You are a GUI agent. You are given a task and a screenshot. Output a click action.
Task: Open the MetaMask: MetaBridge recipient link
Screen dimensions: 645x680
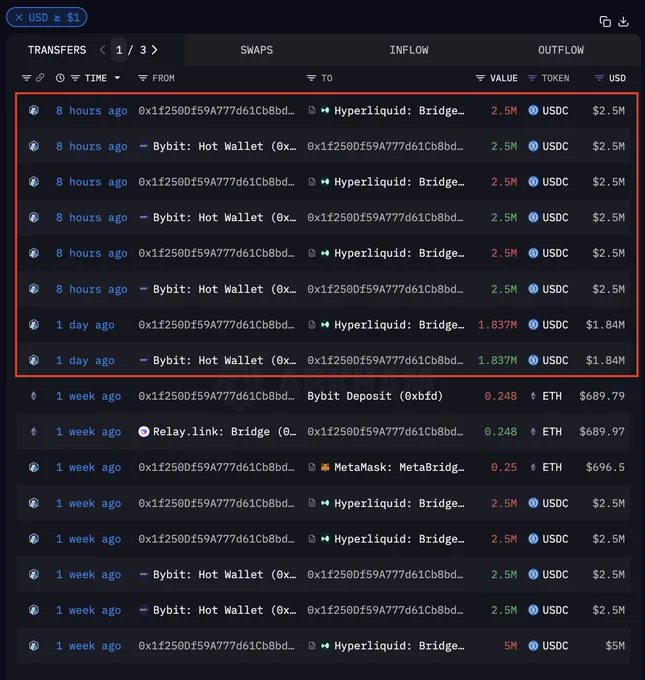[399, 467]
